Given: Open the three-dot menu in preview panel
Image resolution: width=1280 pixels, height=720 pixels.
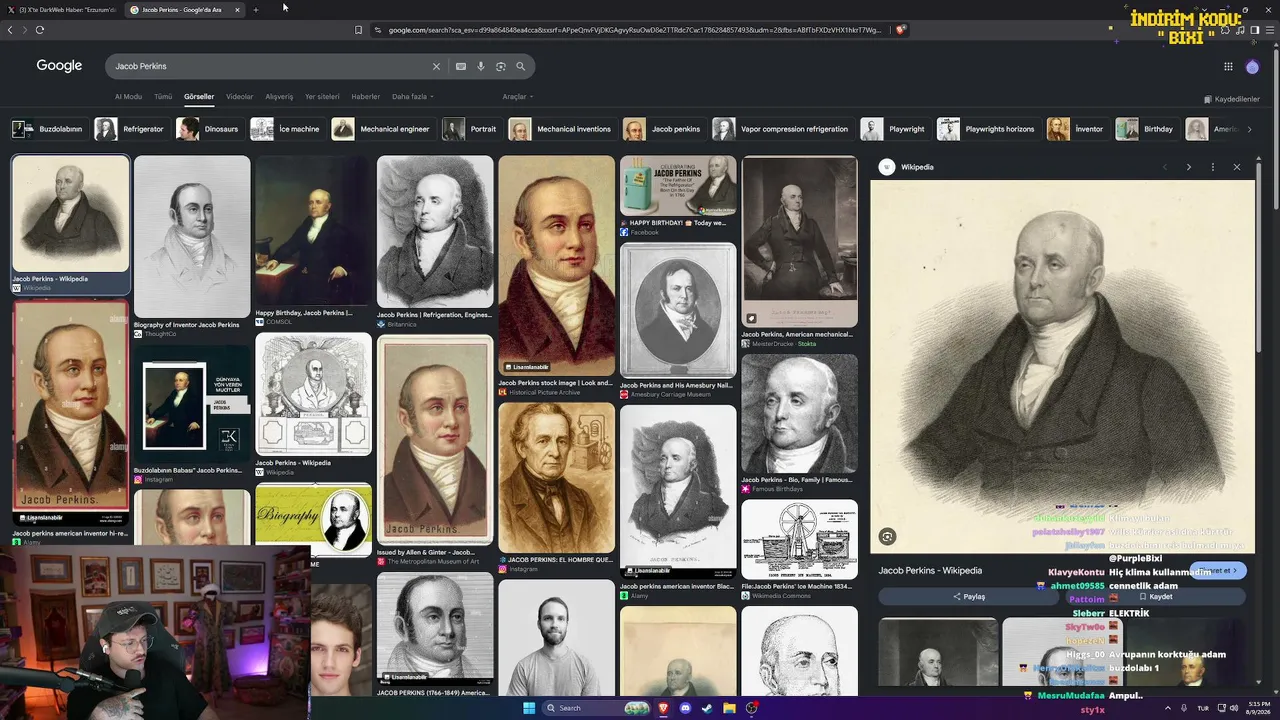Looking at the screenshot, I should (1213, 167).
